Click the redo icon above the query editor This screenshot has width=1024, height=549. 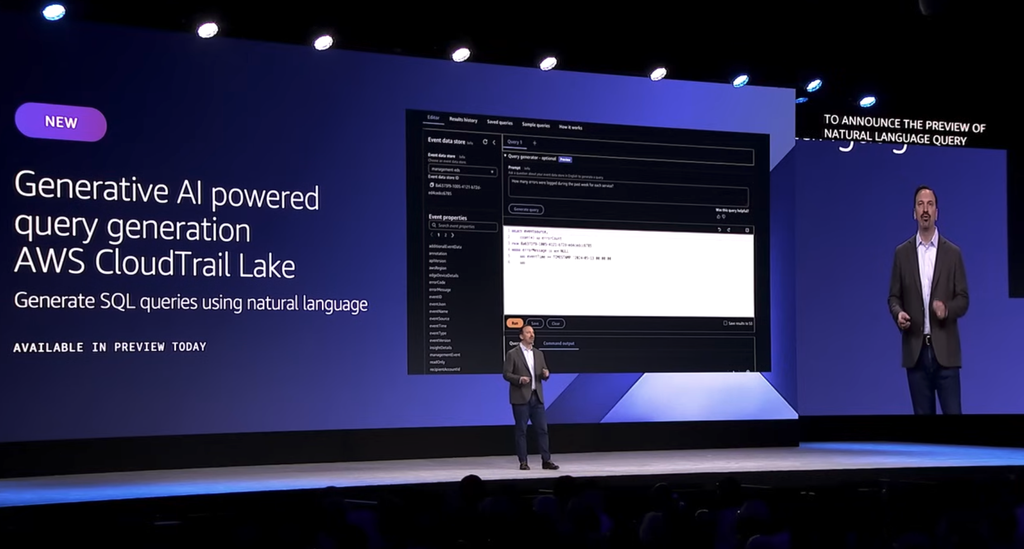729,230
